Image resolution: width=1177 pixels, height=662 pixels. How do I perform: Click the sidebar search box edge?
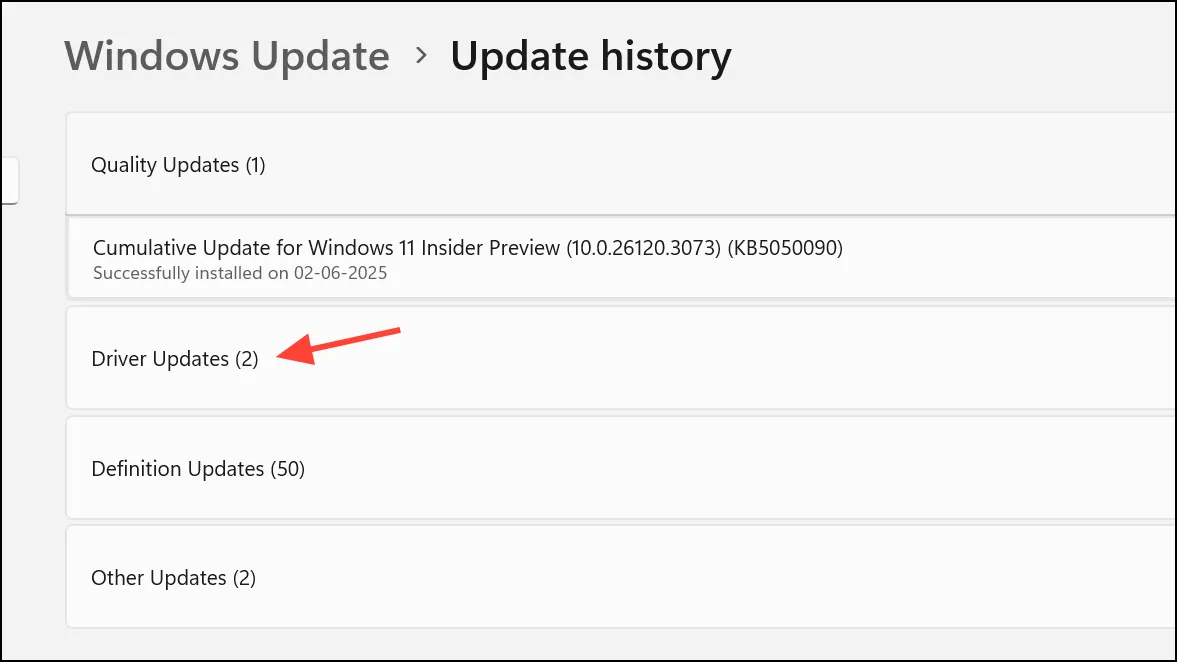coord(9,180)
